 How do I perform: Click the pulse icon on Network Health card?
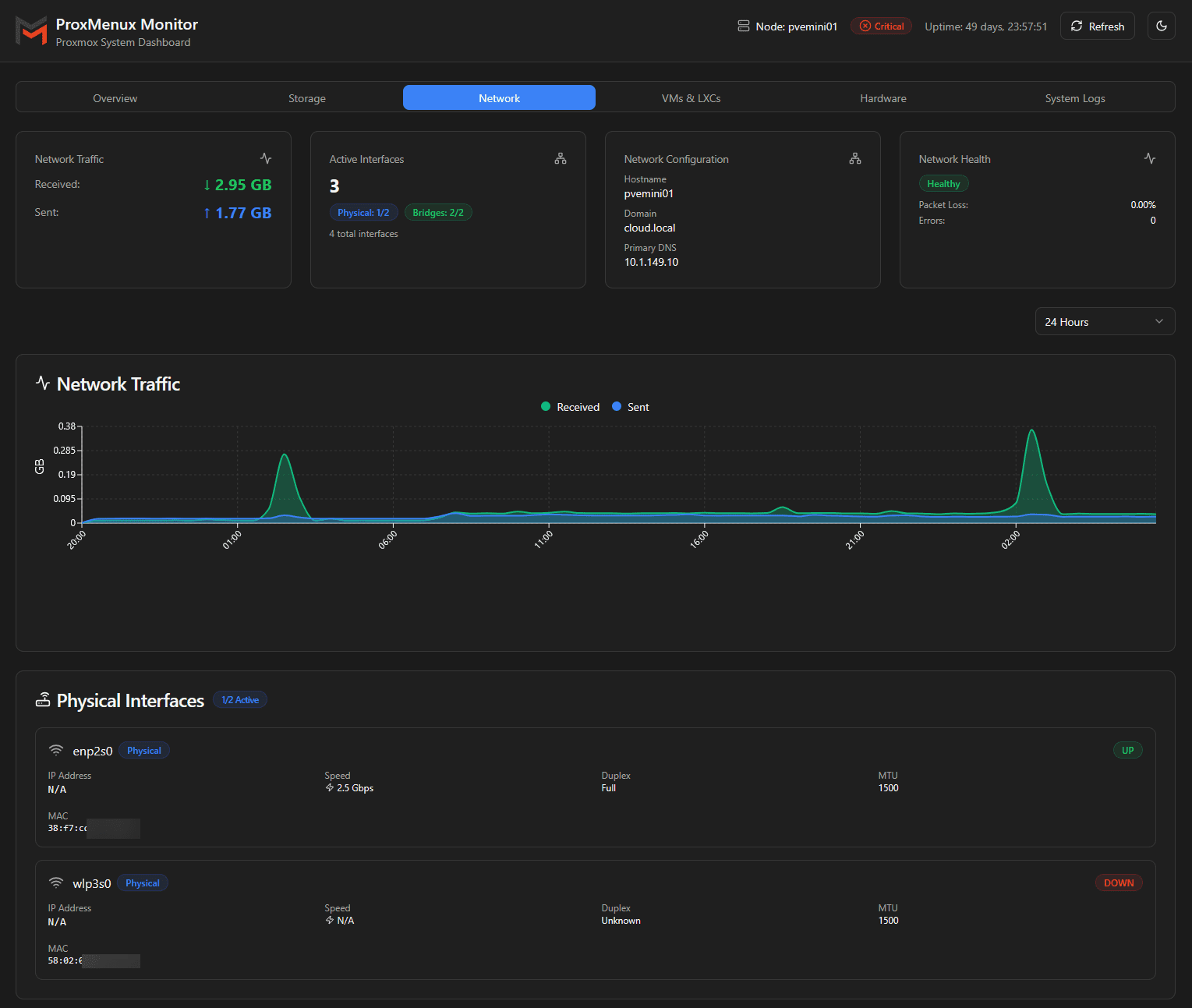click(x=1149, y=157)
